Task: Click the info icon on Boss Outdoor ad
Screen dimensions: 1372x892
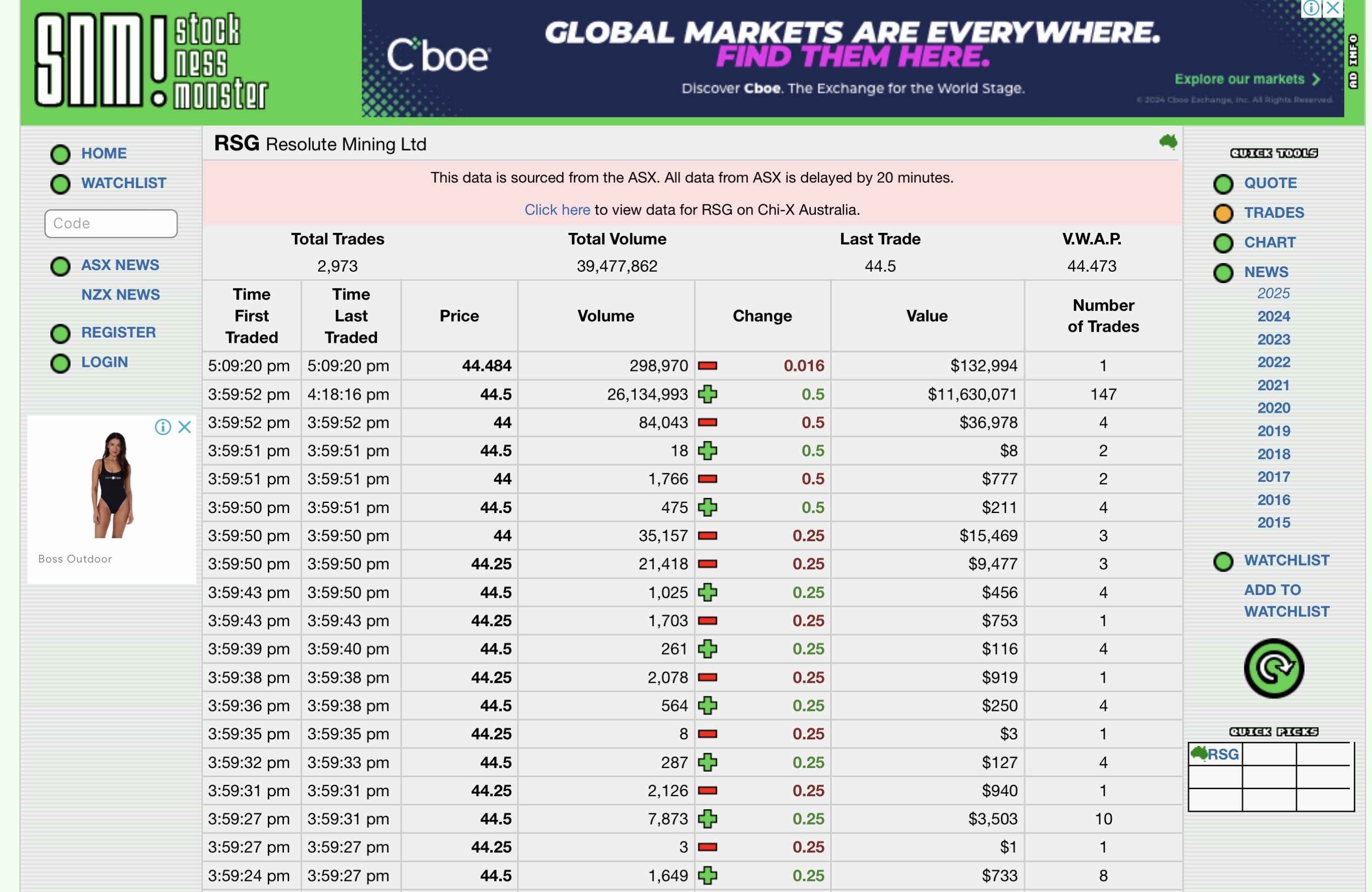Action: tap(162, 427)
